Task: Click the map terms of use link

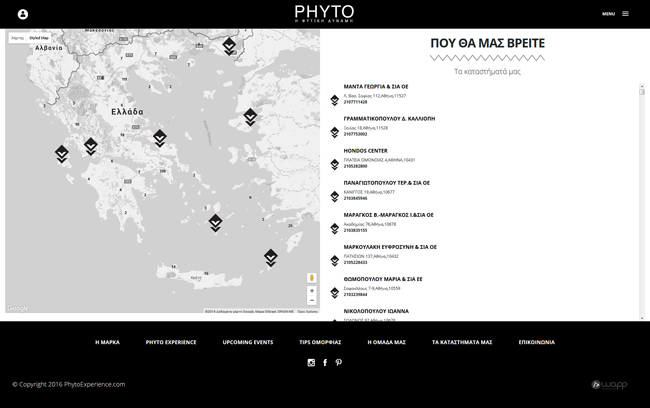Action: tap(308, 311)
